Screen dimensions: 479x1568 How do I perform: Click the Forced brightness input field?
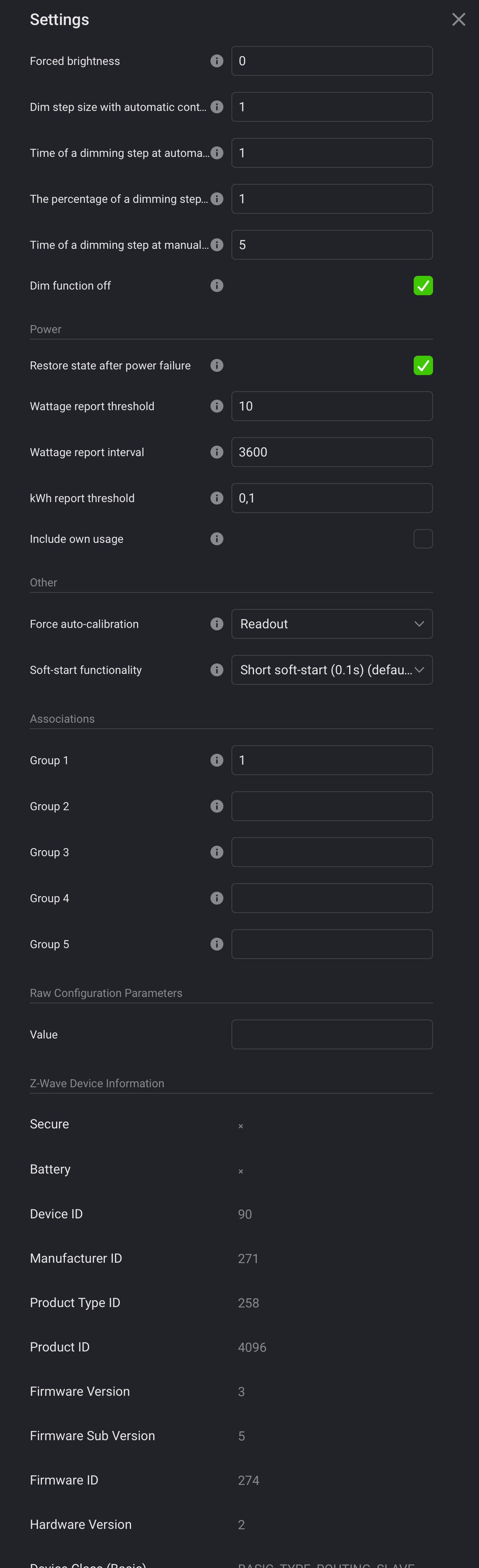point(332,61)
